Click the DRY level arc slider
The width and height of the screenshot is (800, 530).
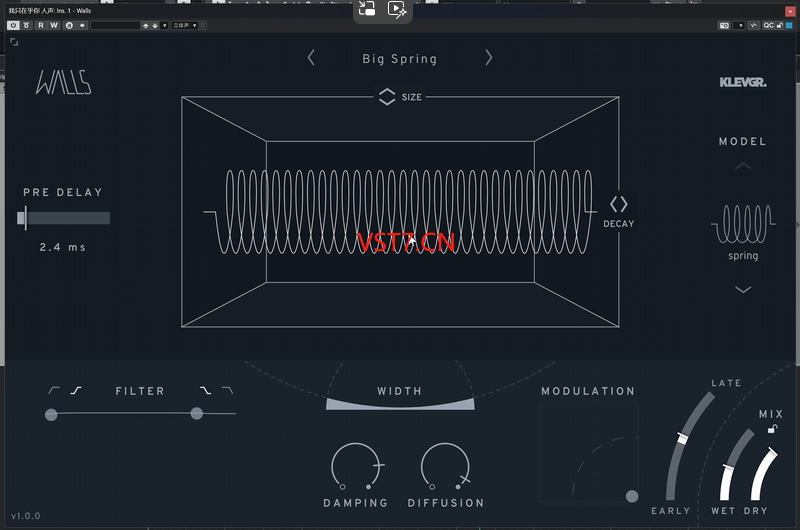(x=762, y=474)
